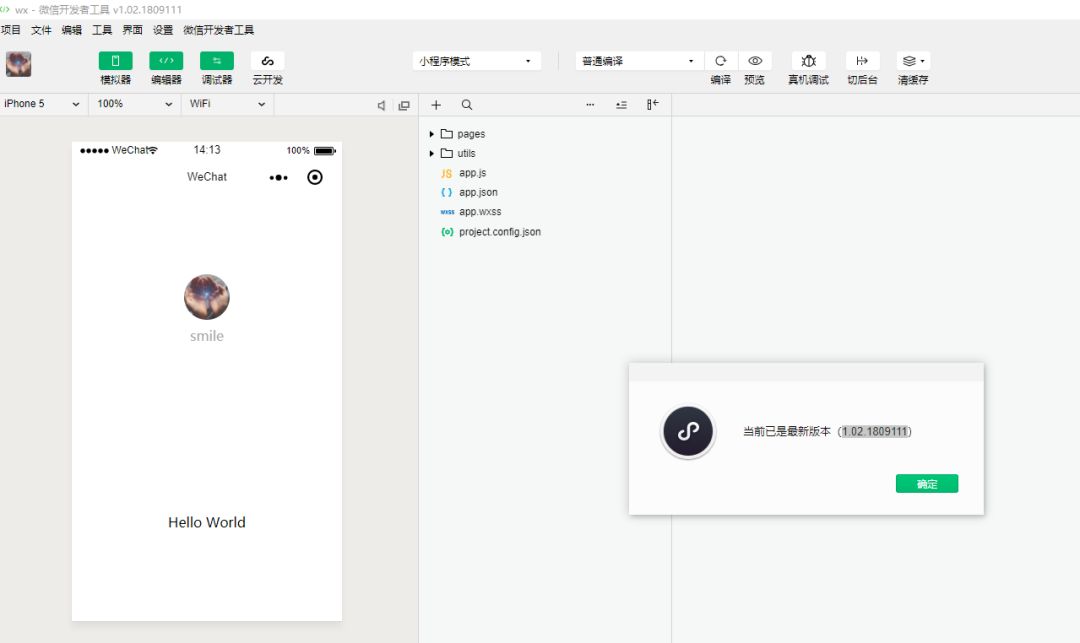Add a new file with the plus icon
Image resolution: width=1080 pixels, height=643 pixels.
pos(436,105)
